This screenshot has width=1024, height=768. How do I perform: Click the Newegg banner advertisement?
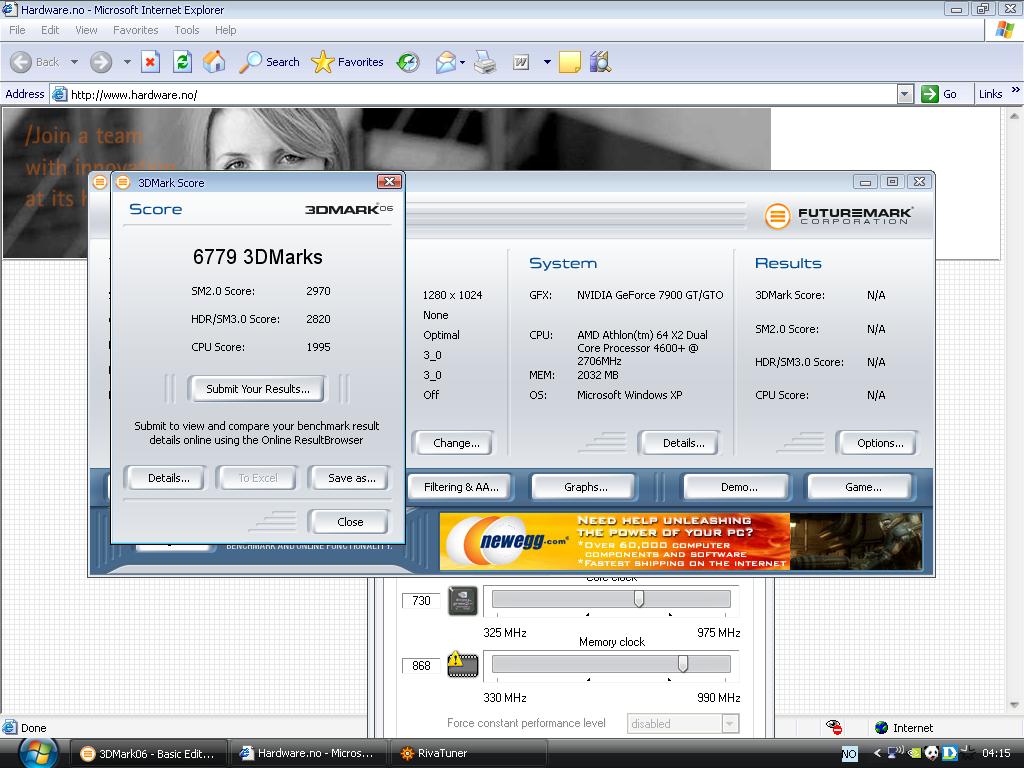click(680, 541)
